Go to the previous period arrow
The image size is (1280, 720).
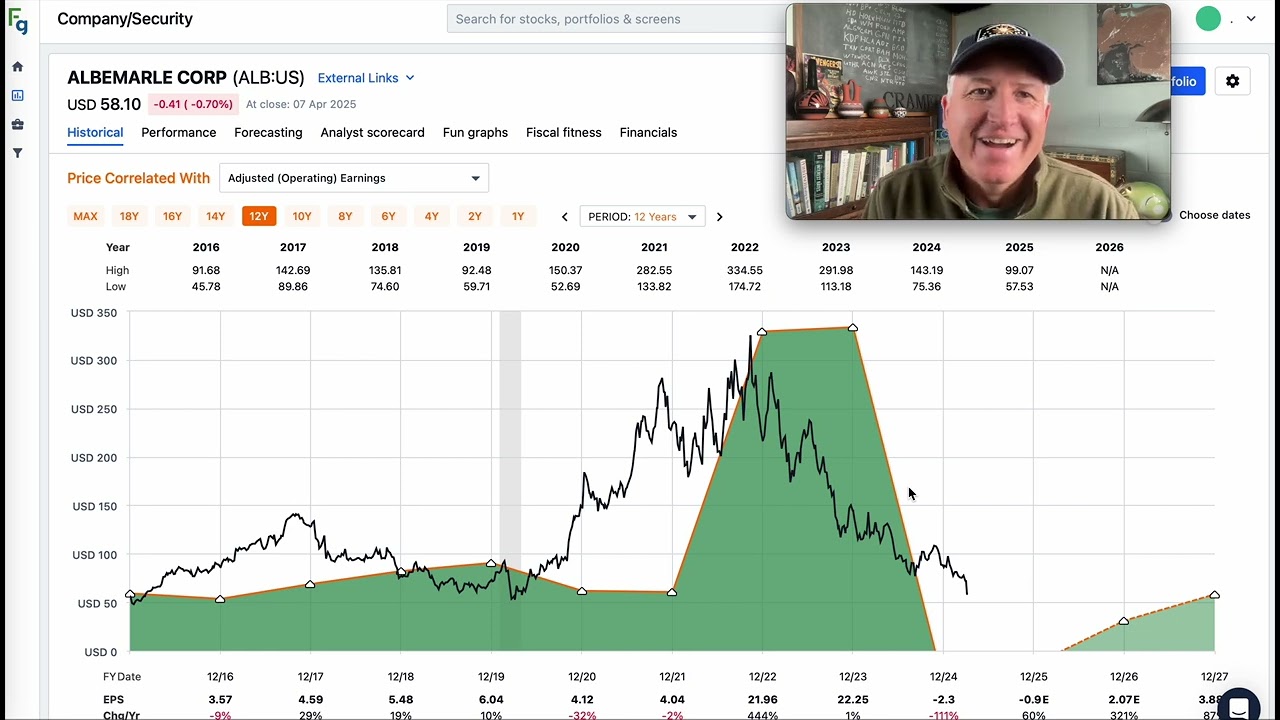point(565,217)
